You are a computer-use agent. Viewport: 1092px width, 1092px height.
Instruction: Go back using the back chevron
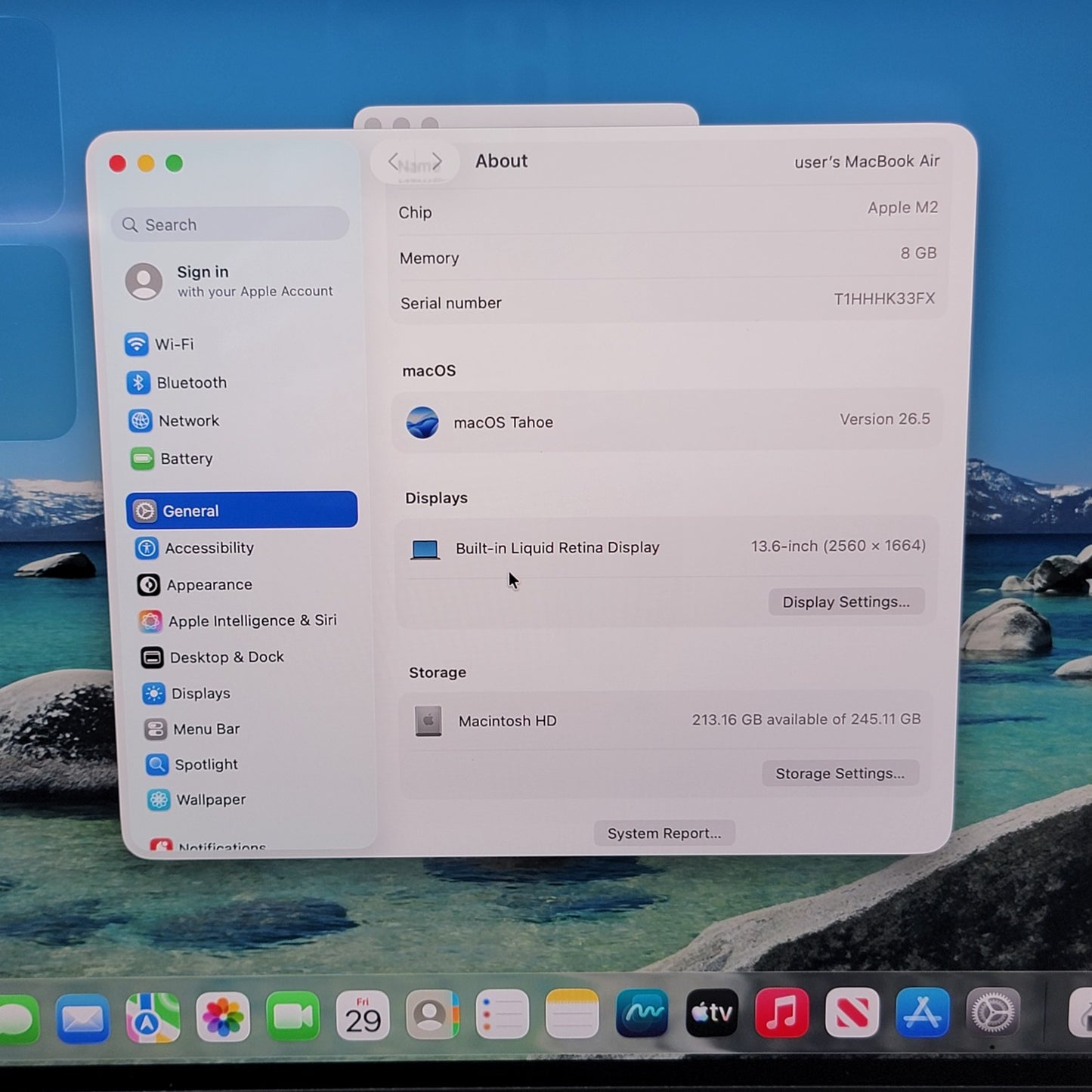(394, 162)
